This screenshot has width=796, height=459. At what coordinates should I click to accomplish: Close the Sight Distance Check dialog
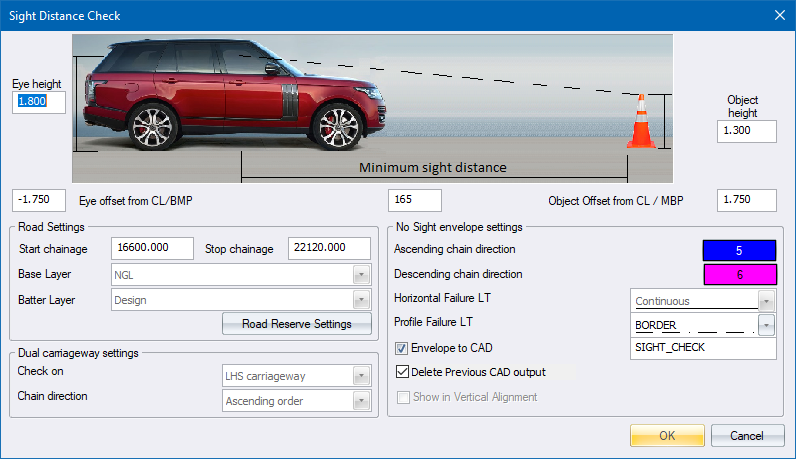coord(779,15)
